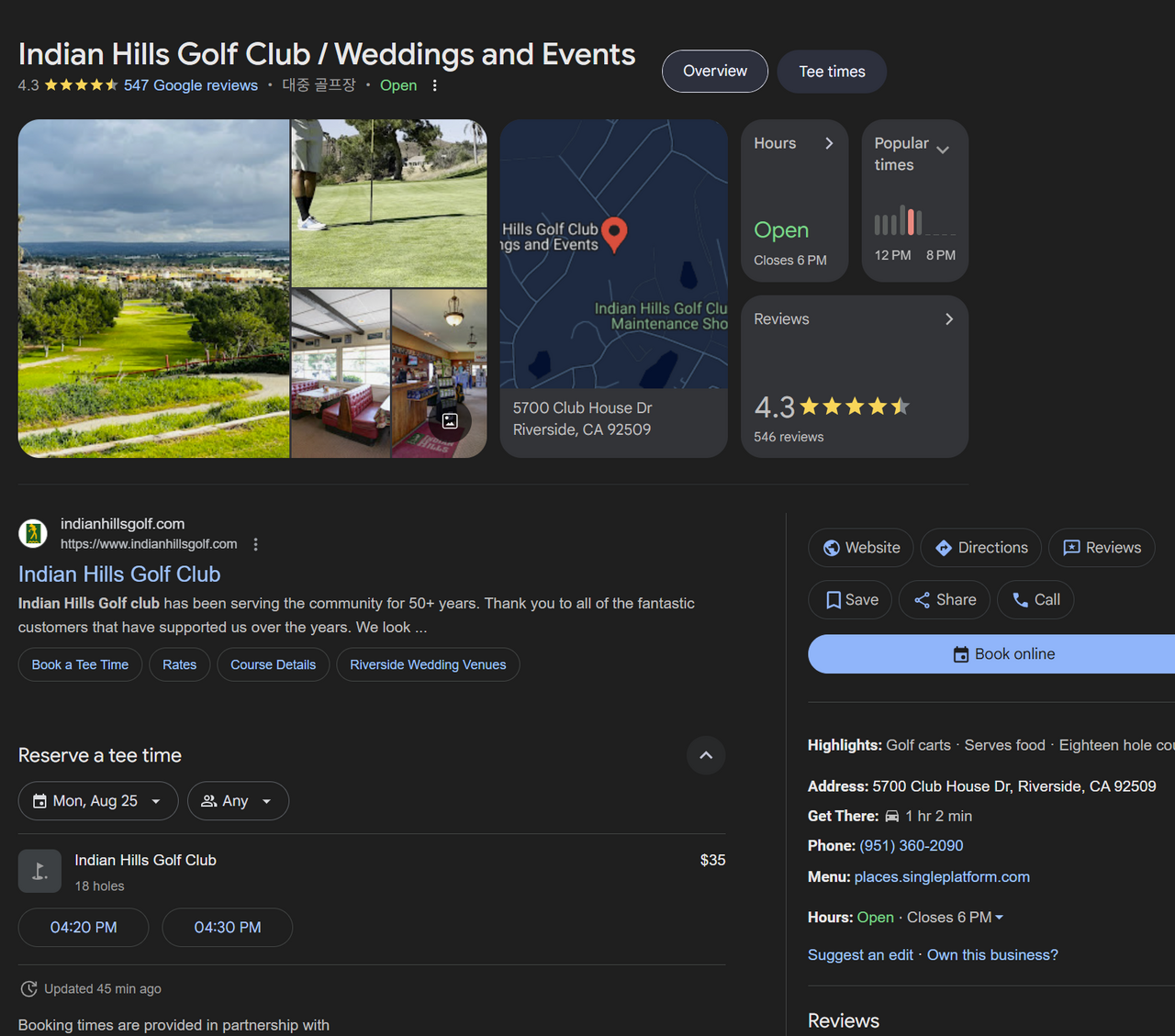Click the 5700 Club House Dr address text under map

tap(583, 418)
